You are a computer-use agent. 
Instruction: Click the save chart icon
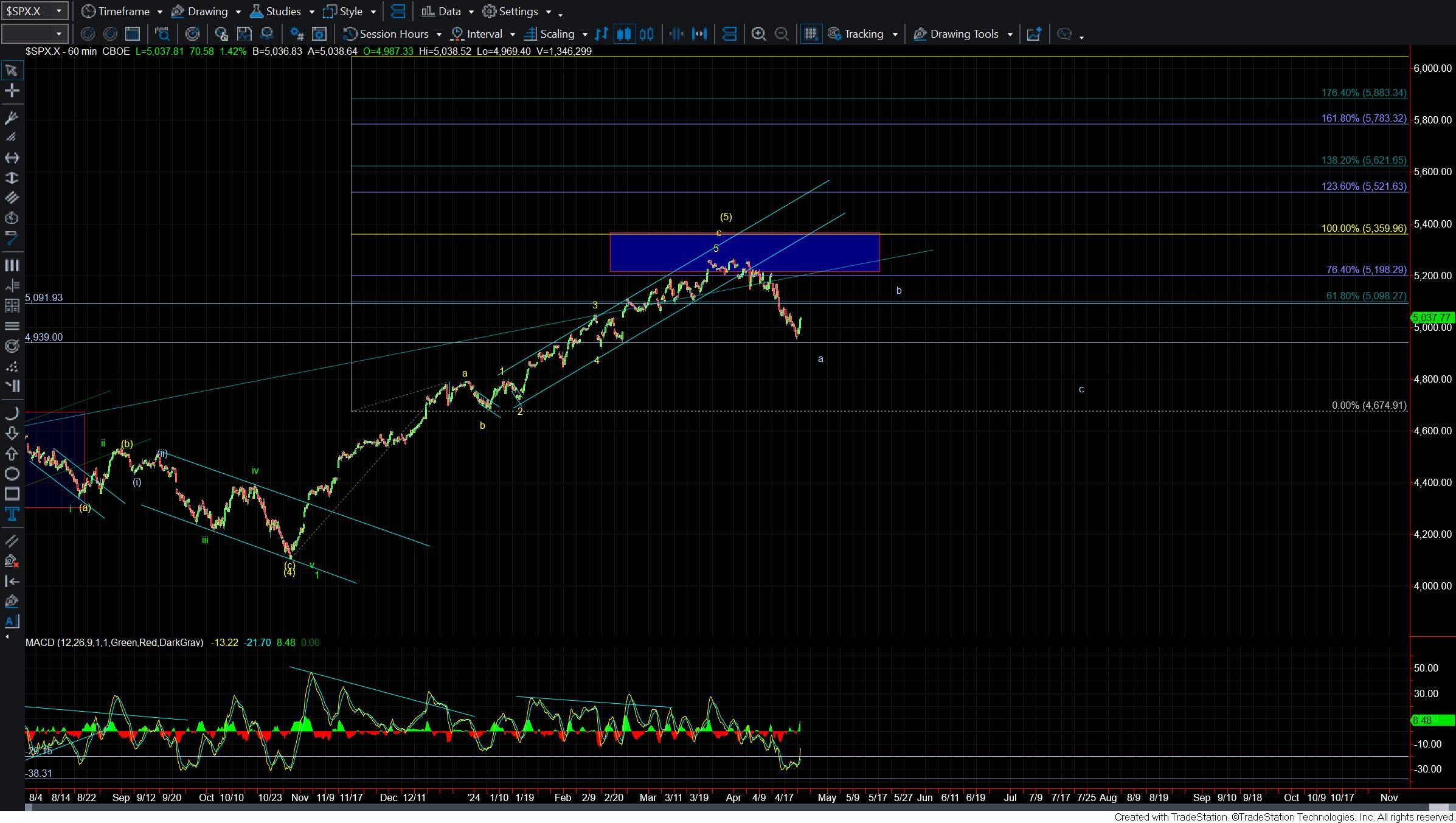point(244,34)
